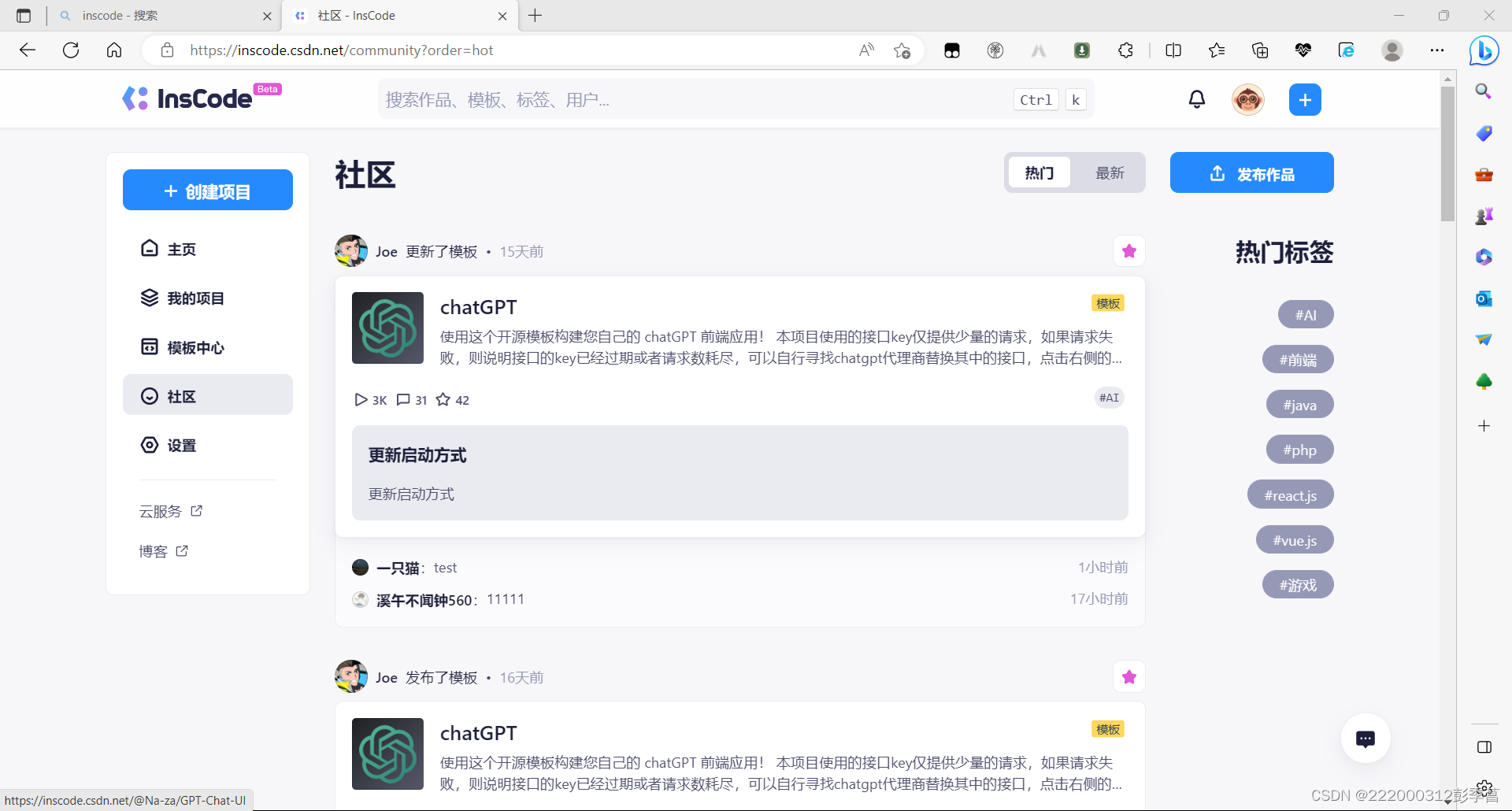1512x811 pixels.
Task: Open the chat support bubble
Action: pyautogui.click(x=1366, y=739)
